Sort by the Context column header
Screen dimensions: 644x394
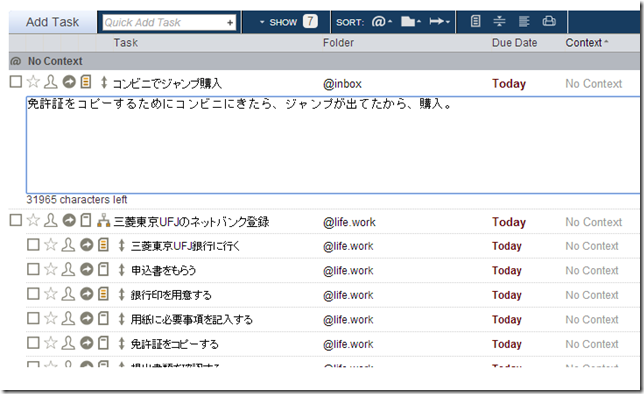pos(586,43)
